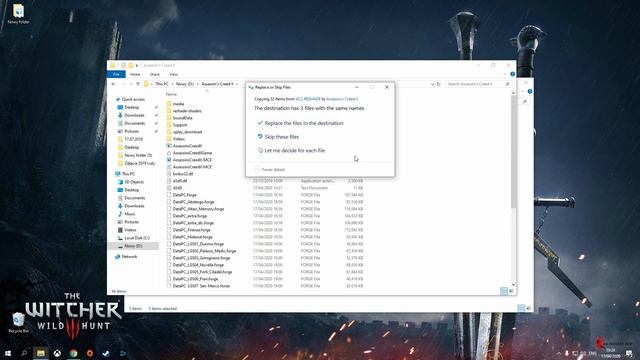The height and width of the screenshot is (360, 640).
Task: Switch to details view button
Action: (504, 291)
